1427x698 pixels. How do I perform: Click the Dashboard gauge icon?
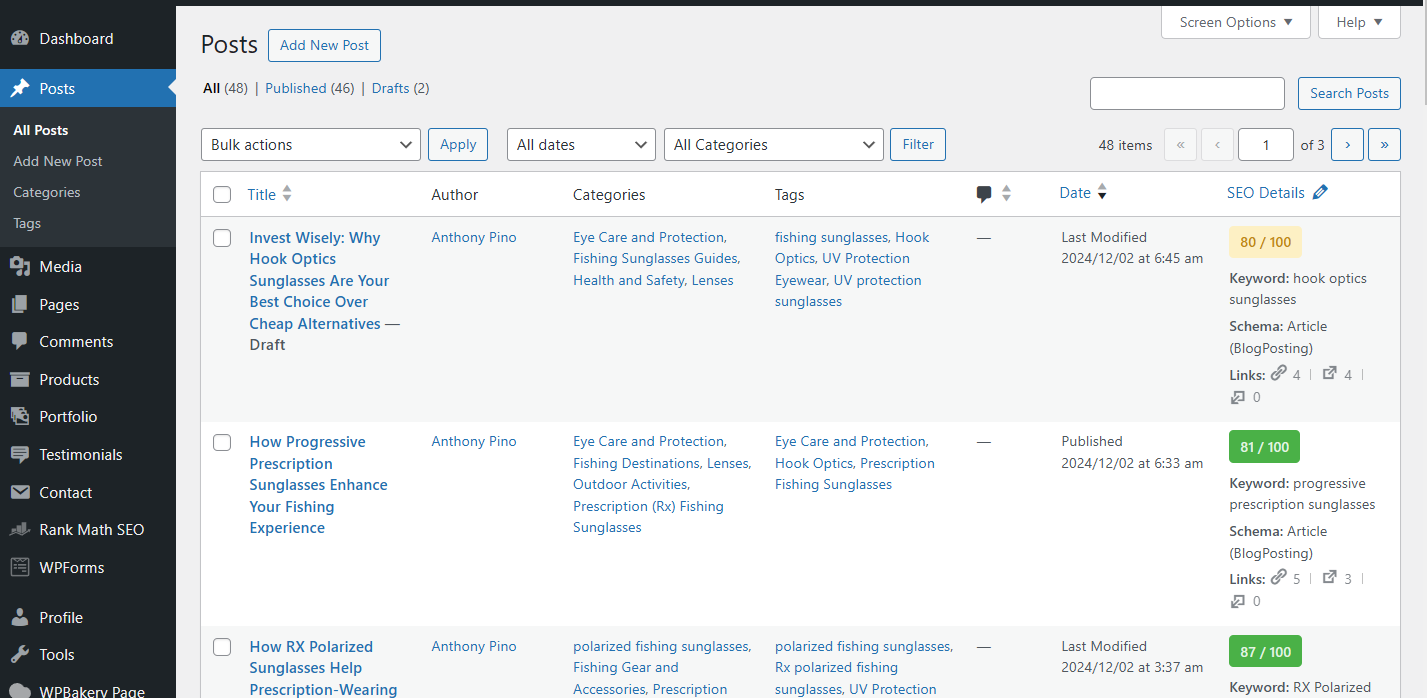click(20, 39)
